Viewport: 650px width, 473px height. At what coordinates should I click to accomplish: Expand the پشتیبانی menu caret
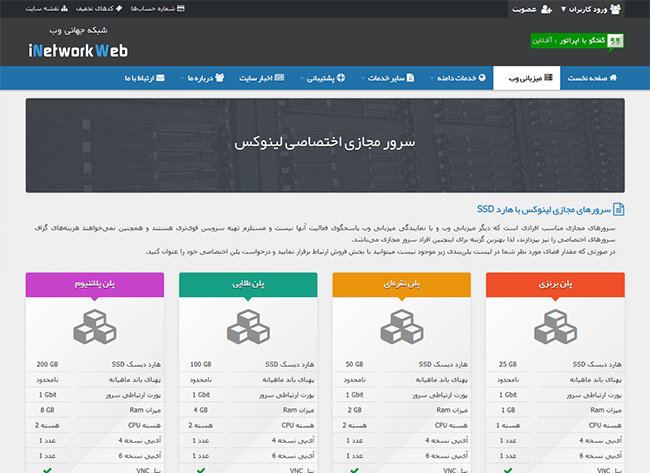301,78
